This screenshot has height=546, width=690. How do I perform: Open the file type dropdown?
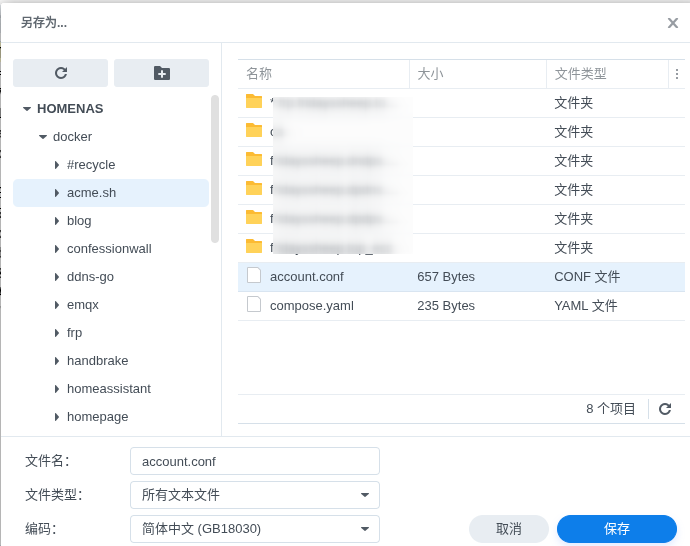pos(255,495)
